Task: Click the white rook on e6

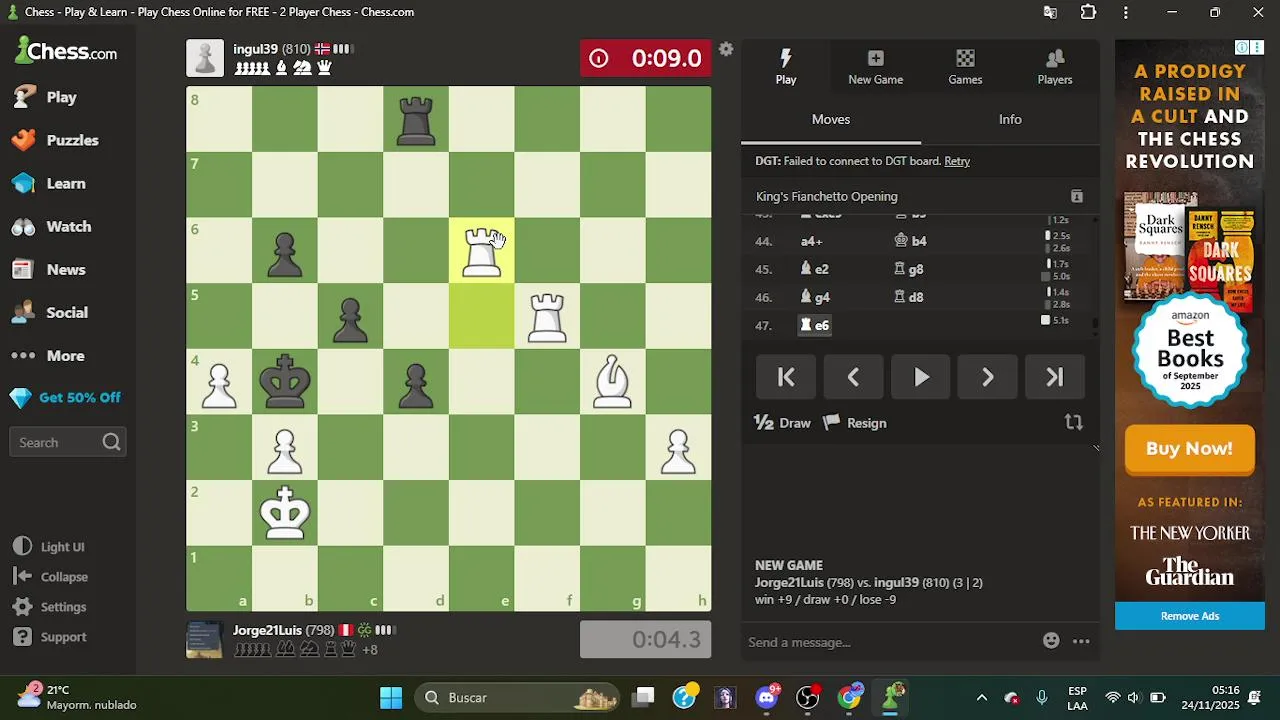Action: [482, 251]
